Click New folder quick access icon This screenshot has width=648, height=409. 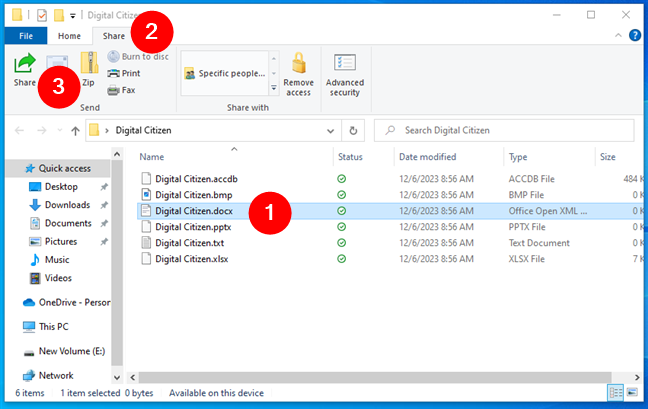[59, 16]
